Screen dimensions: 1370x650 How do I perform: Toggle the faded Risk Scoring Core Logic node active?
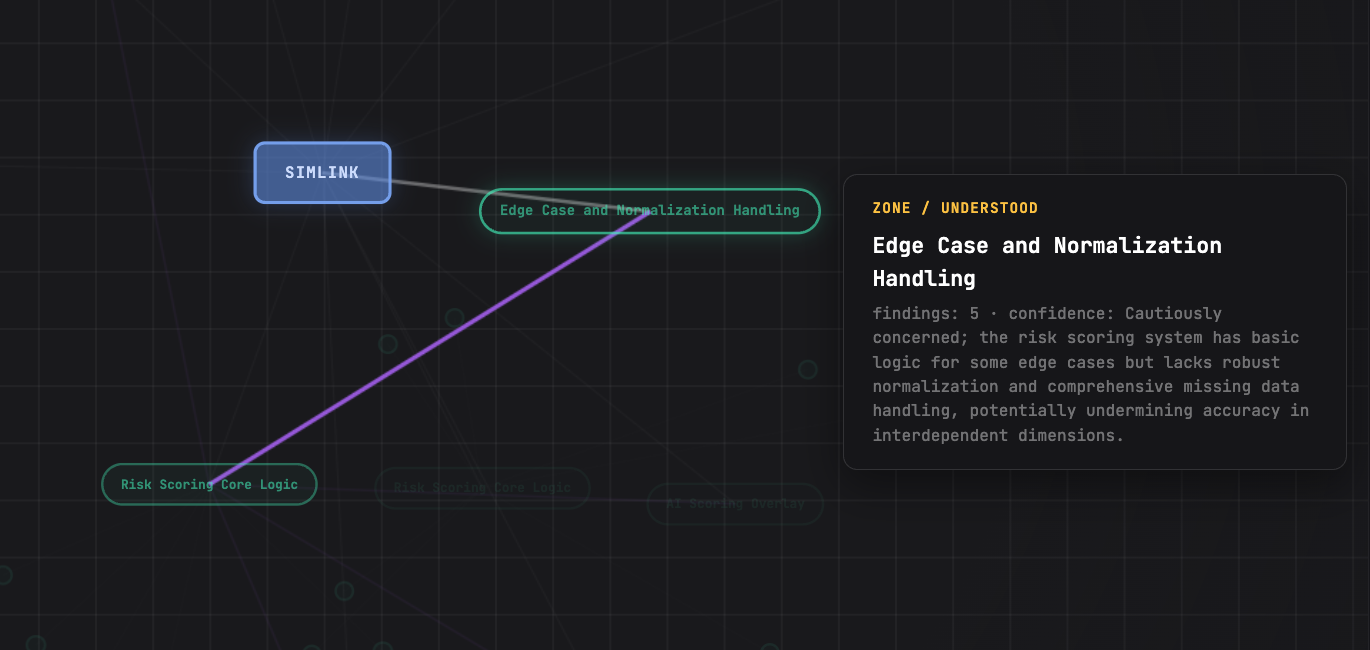[483, 488]
